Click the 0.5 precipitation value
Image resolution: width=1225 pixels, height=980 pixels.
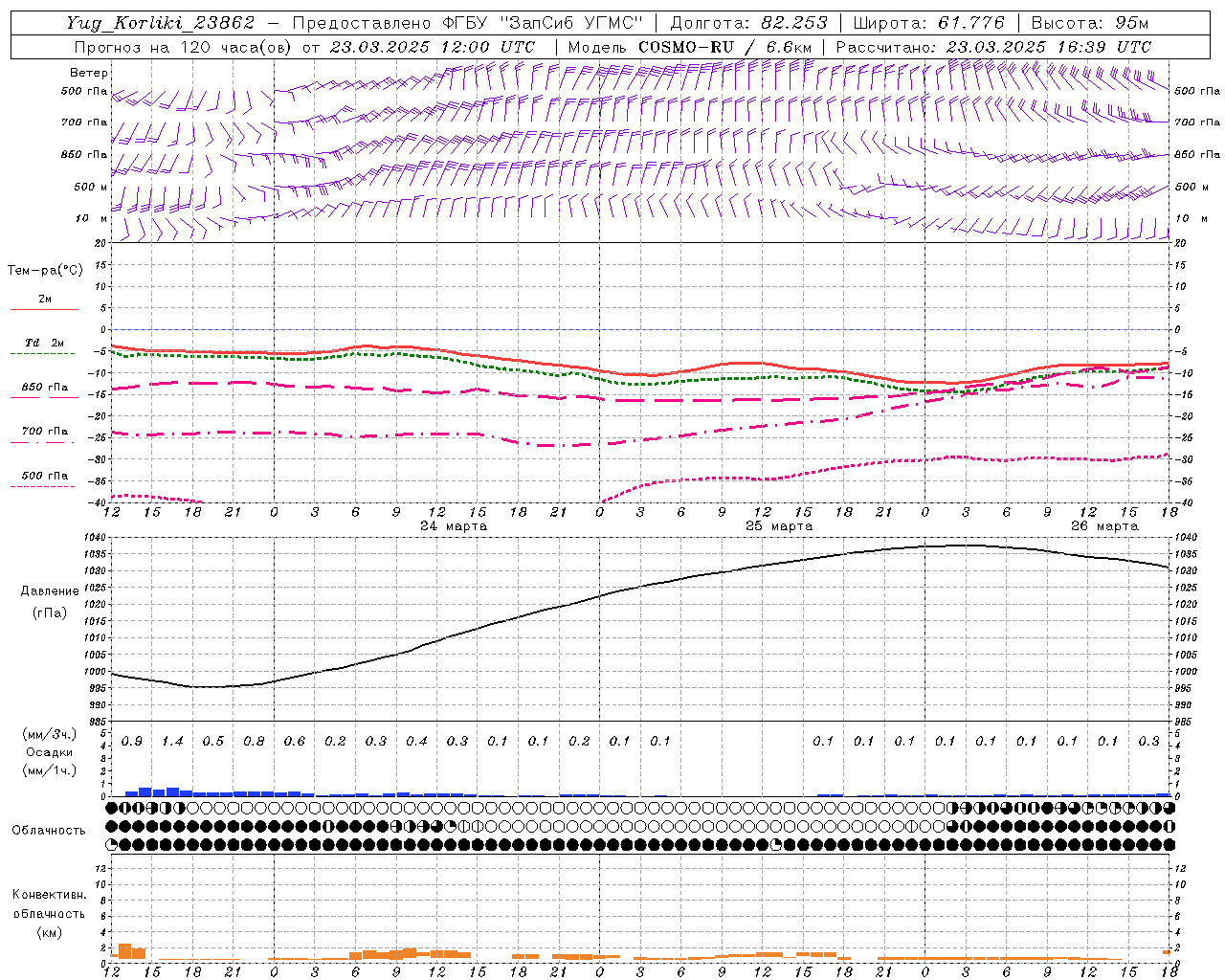213,741
